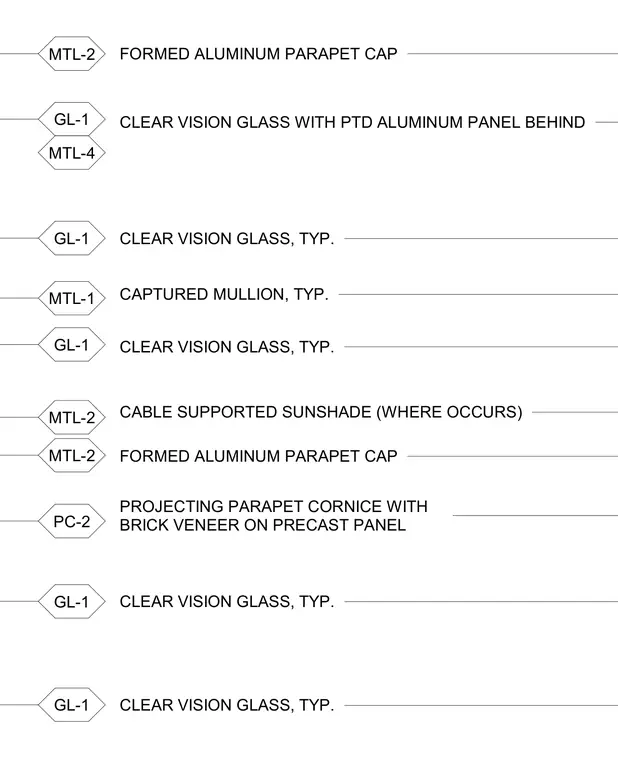This screenshot has width=618, height=760.
Task: Select the GL-1 tag directly above MTL-1
Action: [x=72, y=238]
